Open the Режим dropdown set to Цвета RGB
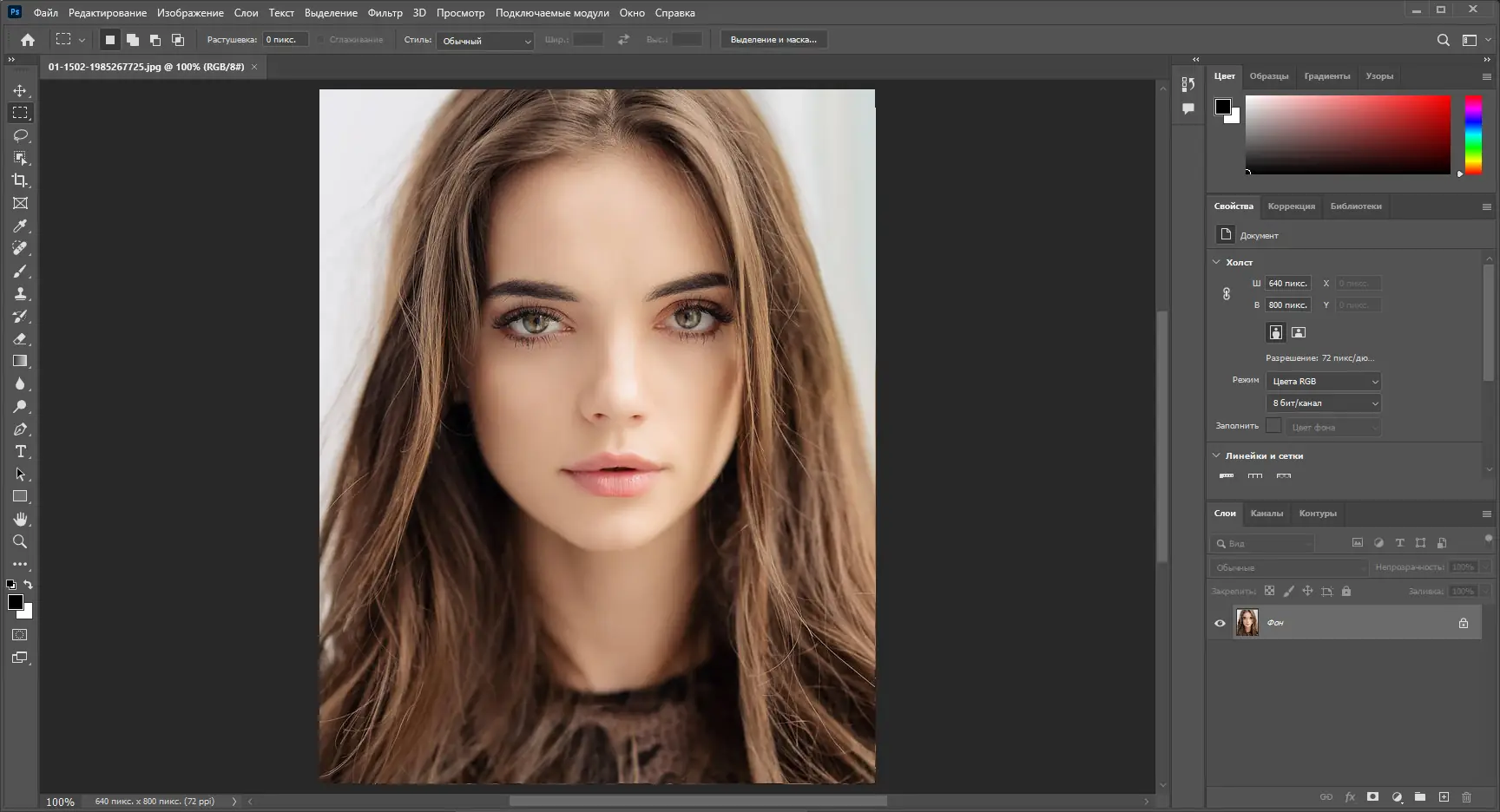The image size is (1500, 812). pyautogui.click(x=1323, y=381)
